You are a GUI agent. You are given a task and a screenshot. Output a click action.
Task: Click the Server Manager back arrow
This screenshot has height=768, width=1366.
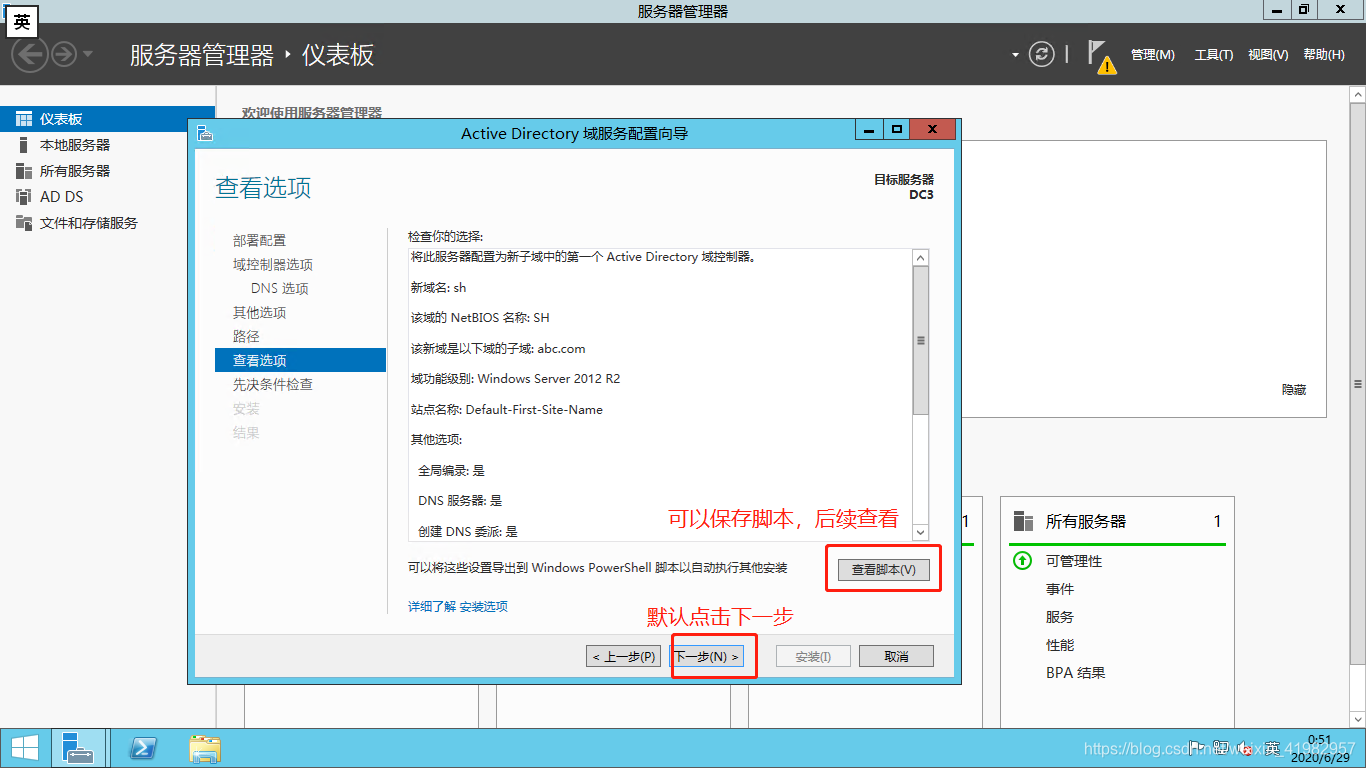30,53
